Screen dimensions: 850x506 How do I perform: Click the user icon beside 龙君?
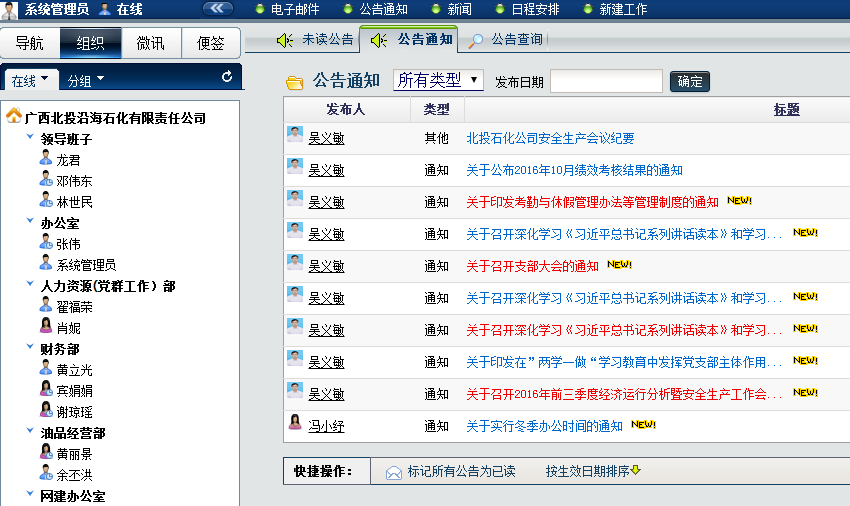click(46, 158)
